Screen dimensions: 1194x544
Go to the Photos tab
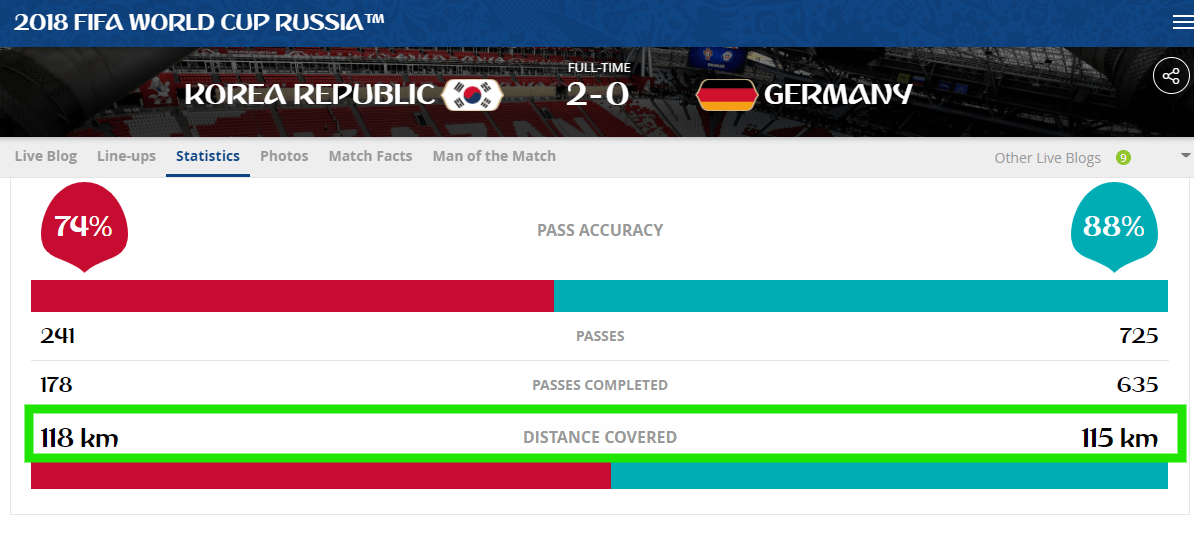click(x=284, y=156)
